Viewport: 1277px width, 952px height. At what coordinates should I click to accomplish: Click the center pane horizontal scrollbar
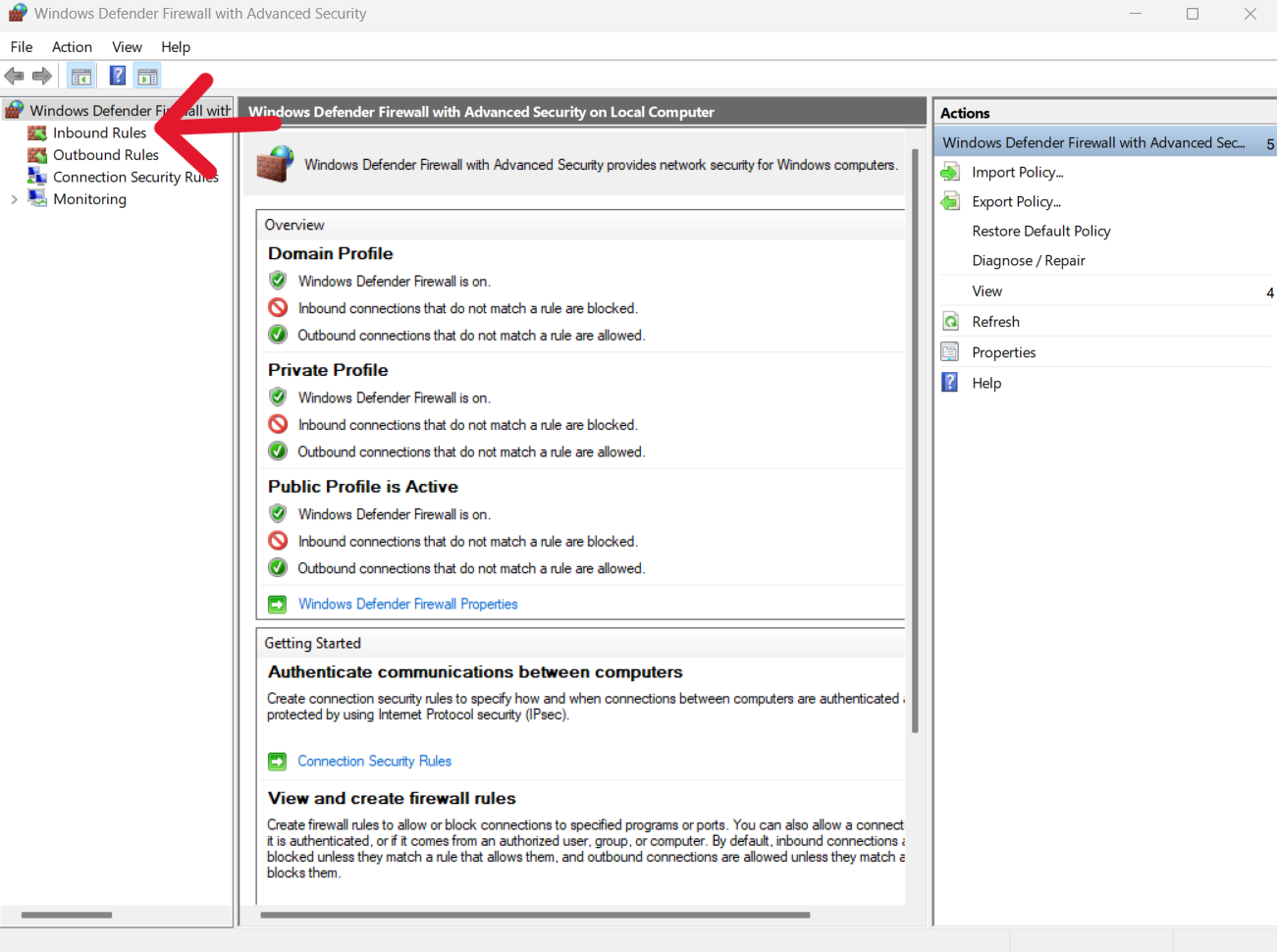[x=535, y=915]
